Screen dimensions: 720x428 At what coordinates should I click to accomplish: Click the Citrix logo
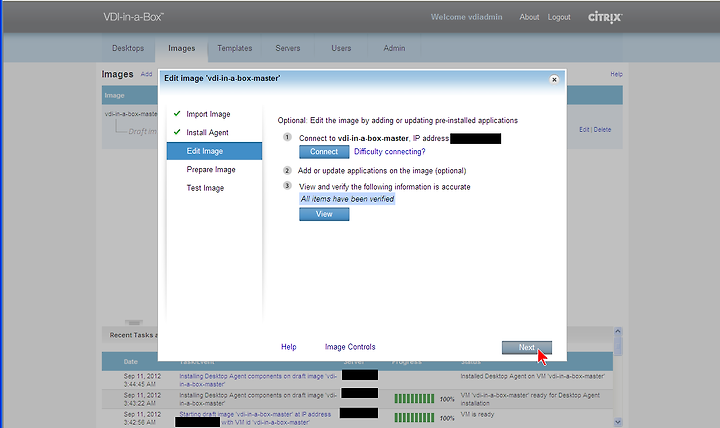pos(605,17)
